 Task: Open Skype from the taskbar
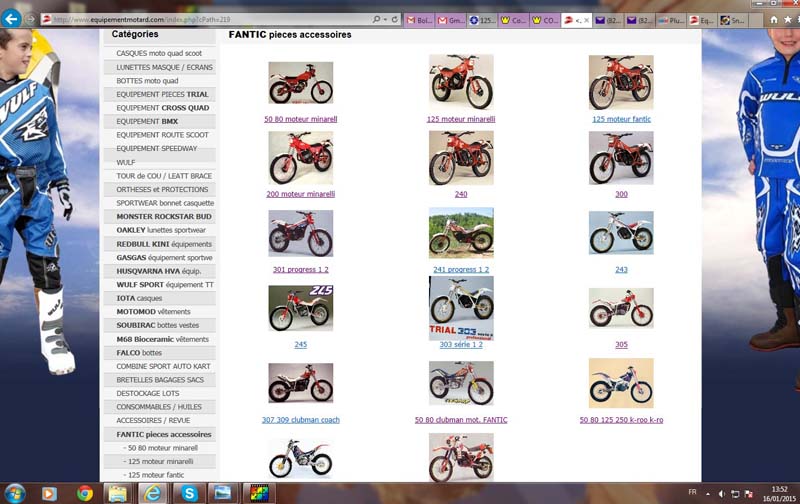click(189, 493)
